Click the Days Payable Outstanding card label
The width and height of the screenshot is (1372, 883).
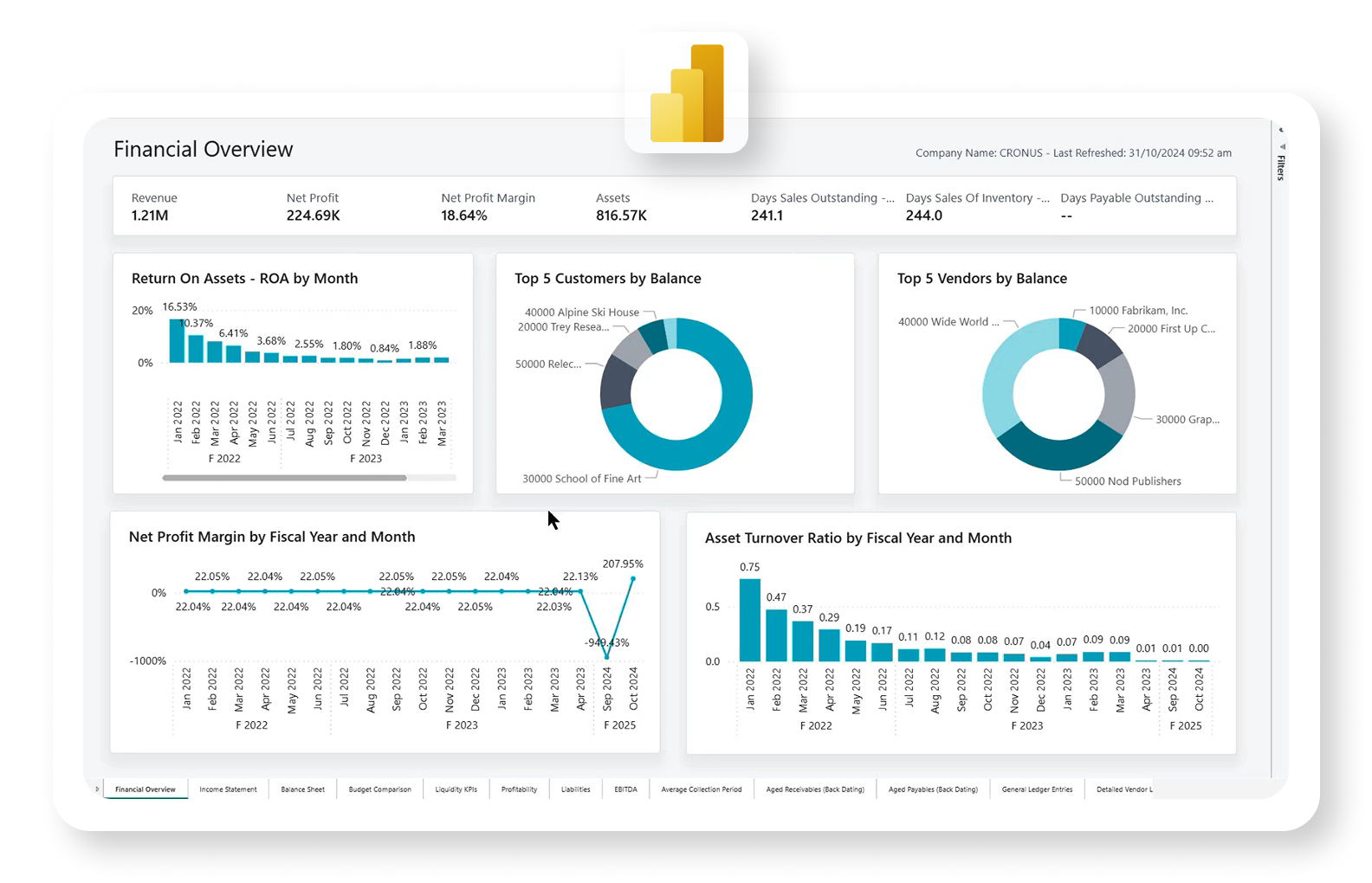(1136, 198)
